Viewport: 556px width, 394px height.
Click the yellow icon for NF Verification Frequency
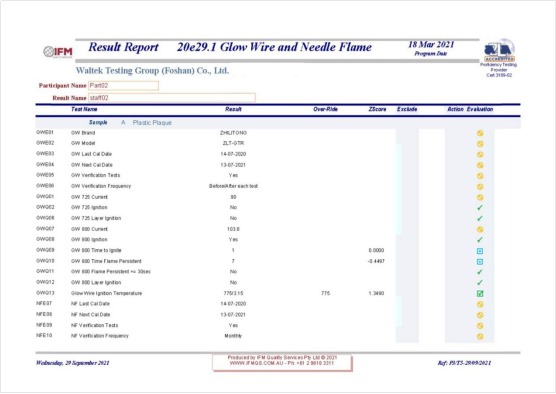[480, 336]
